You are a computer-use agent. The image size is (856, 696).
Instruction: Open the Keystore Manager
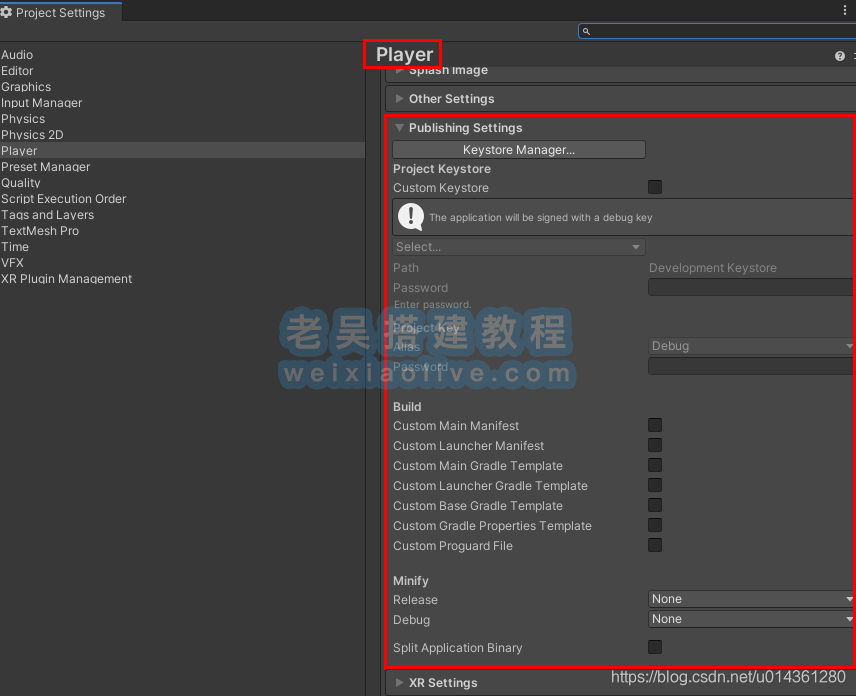[519, 149]
